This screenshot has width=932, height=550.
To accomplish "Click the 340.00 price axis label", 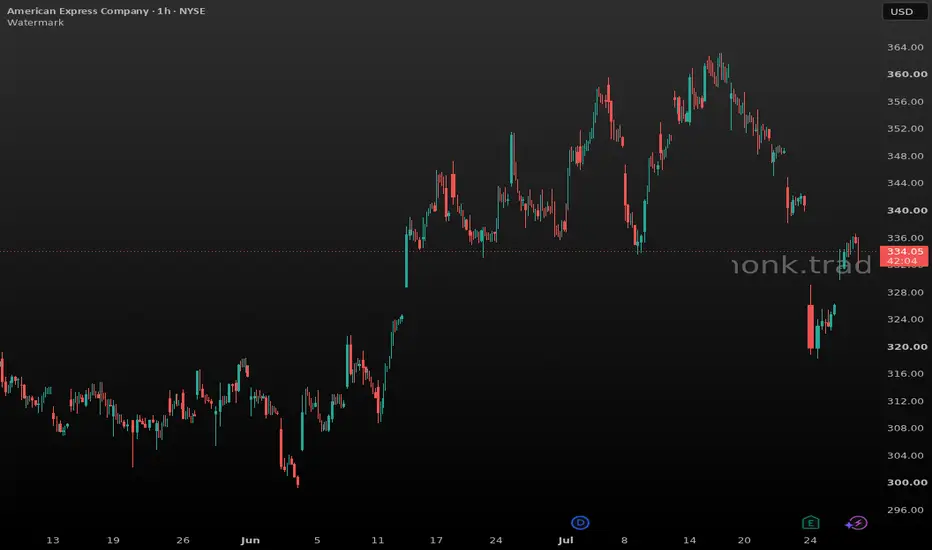I will (x=907, y=210).
